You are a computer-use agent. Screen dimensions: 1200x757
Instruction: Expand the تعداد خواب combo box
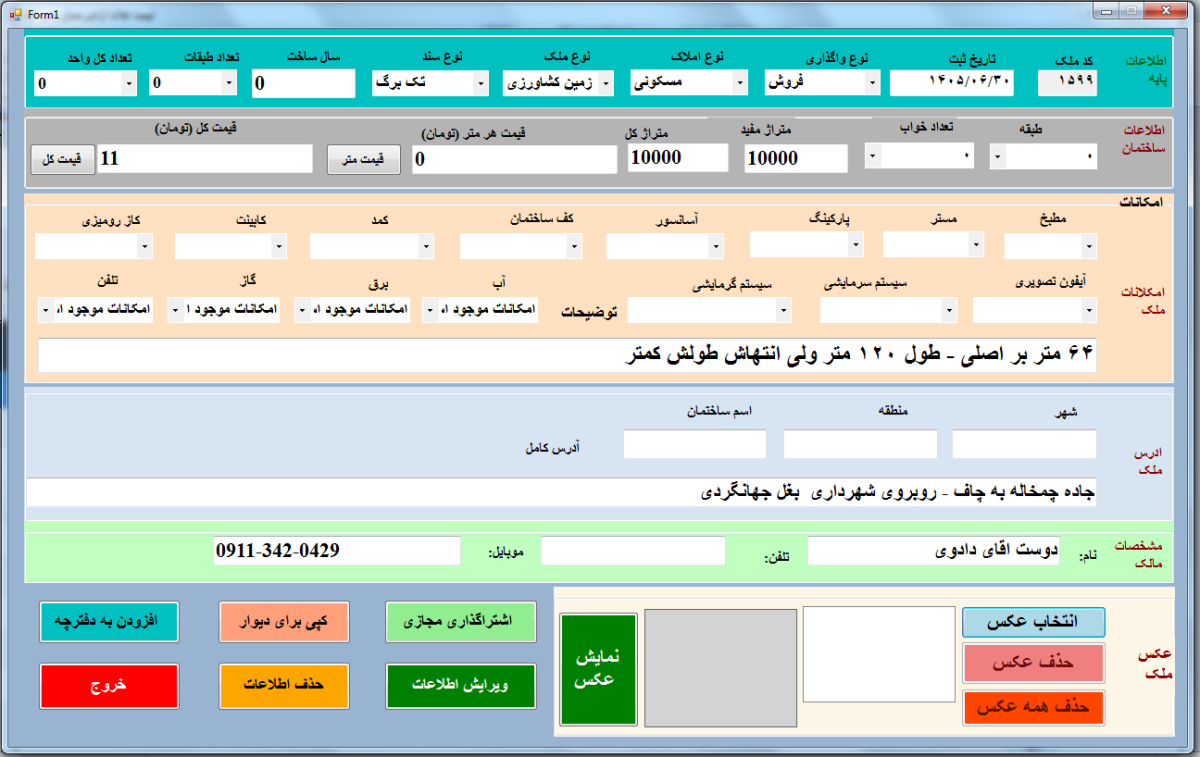click(873, 156)
